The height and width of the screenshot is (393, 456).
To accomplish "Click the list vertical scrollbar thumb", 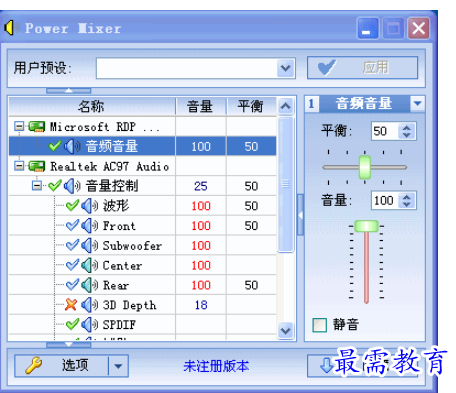I will 286,184.
